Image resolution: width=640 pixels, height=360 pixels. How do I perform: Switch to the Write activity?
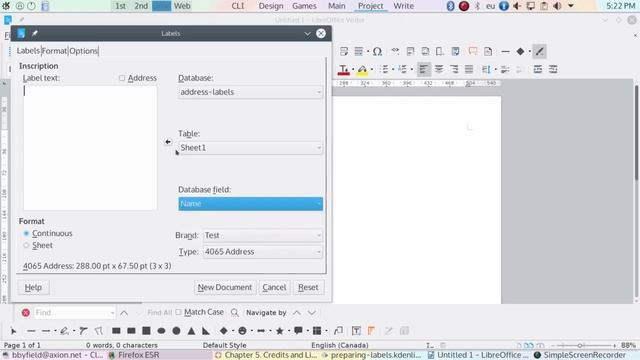click(404, 6)
